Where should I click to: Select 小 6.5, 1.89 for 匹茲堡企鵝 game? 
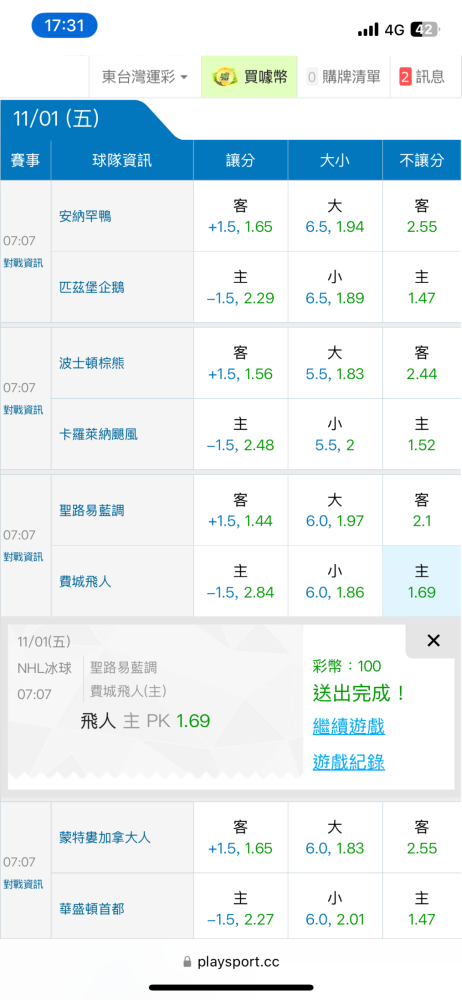(335, 288)
